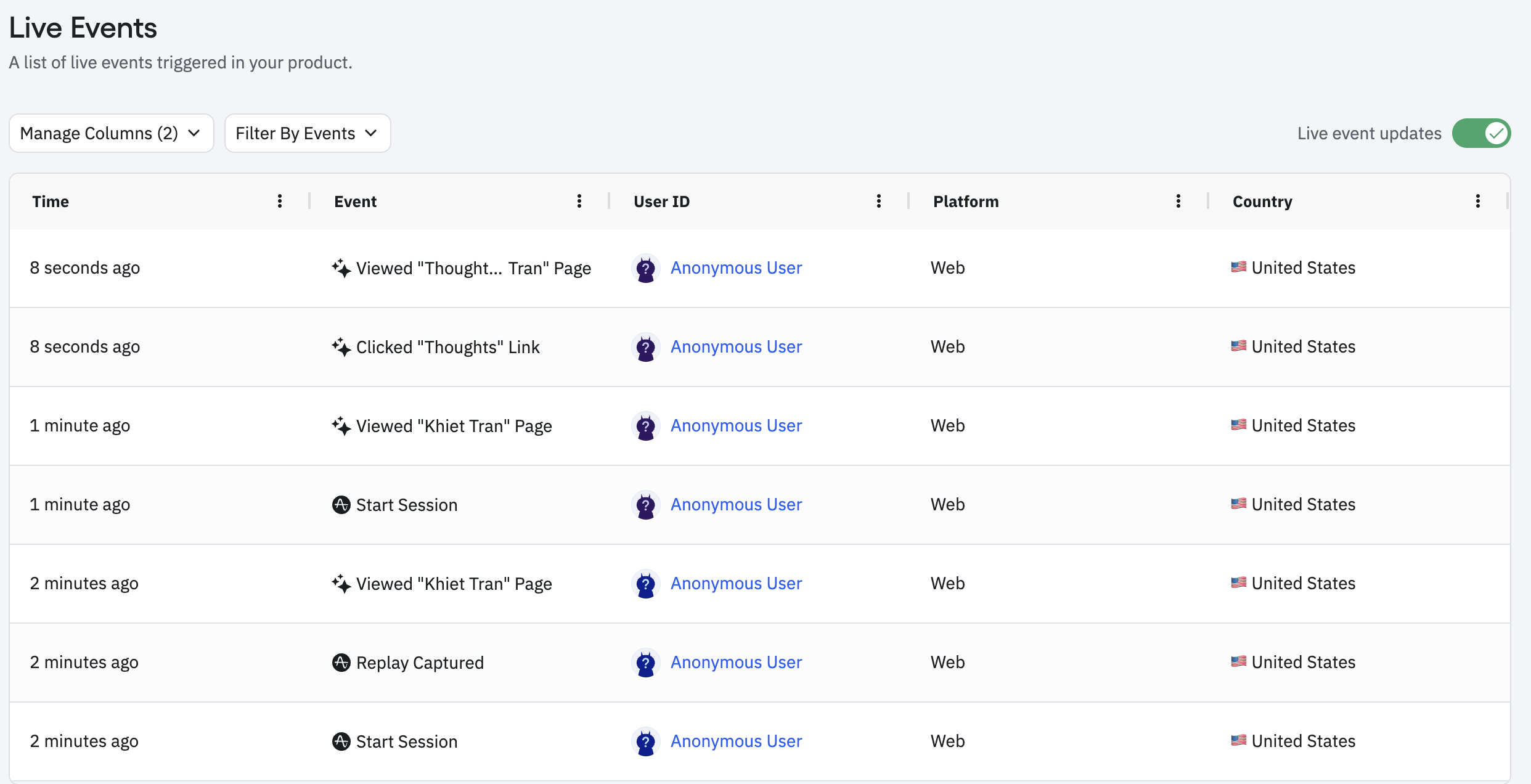Click sparkle icon beside Viewed "Khiet Tran" Page
Screen dimensions: 1531x784
(x=340, y=425)
